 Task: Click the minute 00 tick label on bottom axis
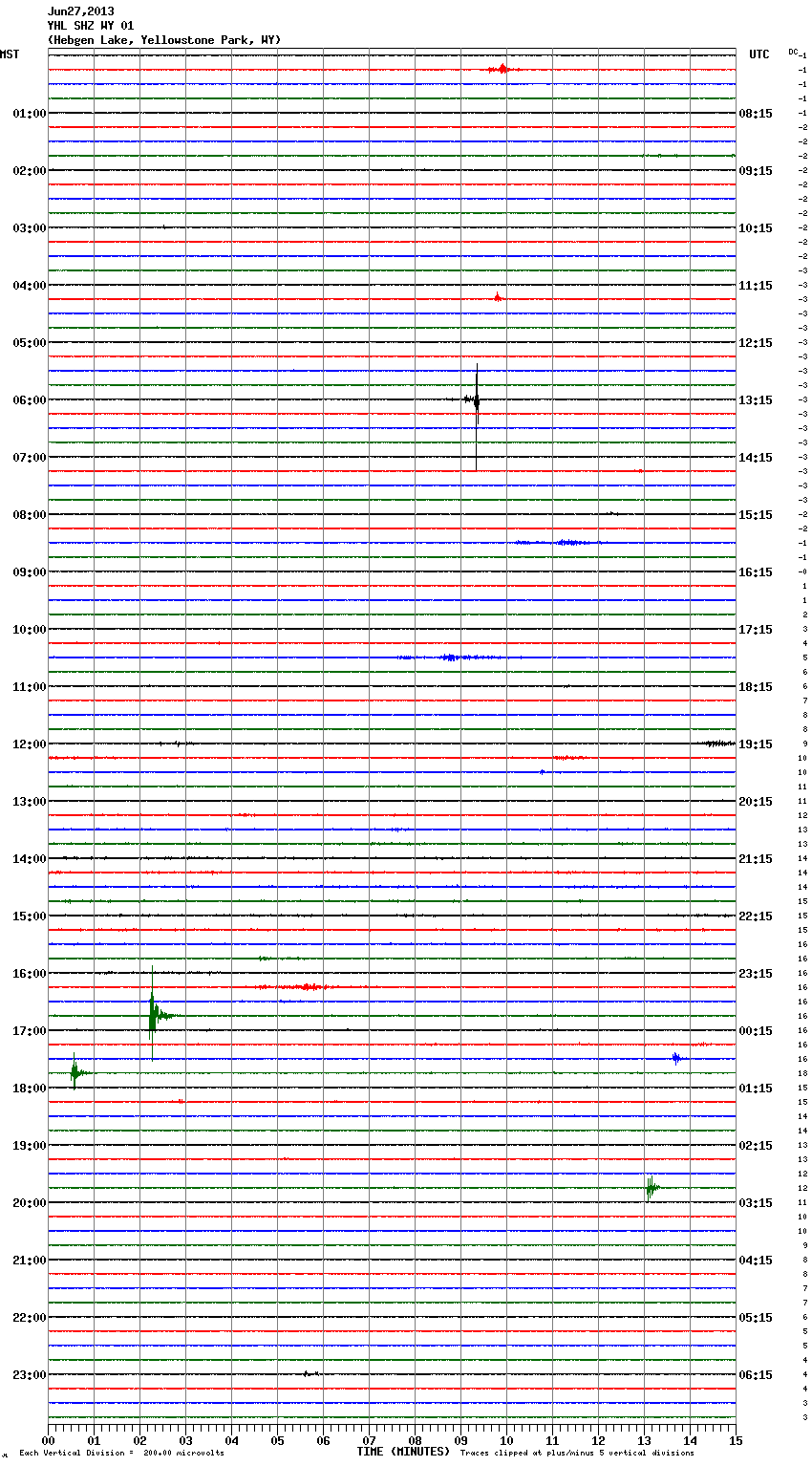pos(48,1441)
